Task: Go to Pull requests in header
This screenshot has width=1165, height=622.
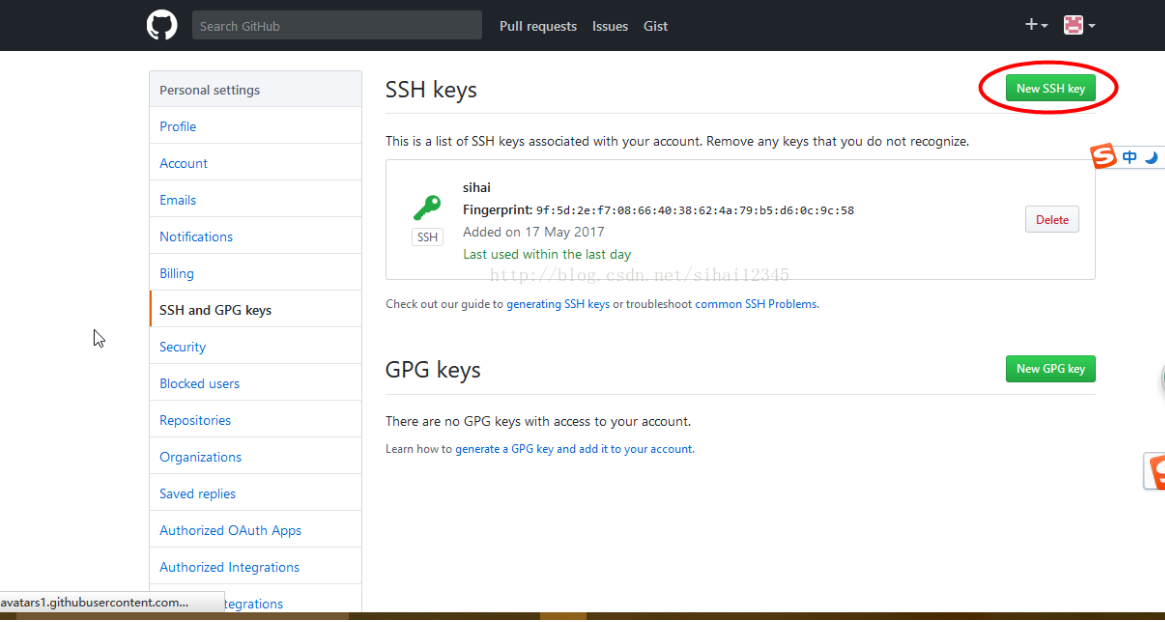Action: [x=538, y=26]
